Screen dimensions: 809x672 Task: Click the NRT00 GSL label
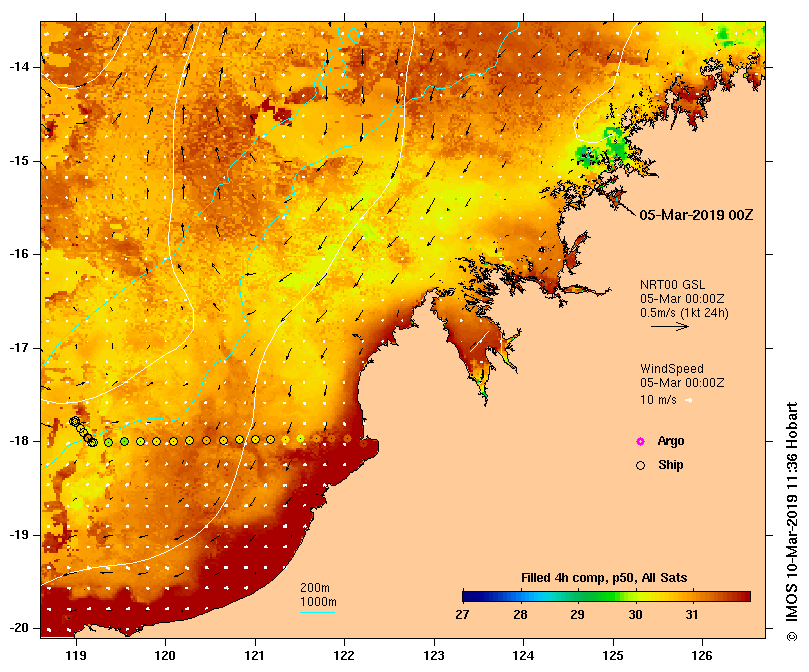pos(672,285)
